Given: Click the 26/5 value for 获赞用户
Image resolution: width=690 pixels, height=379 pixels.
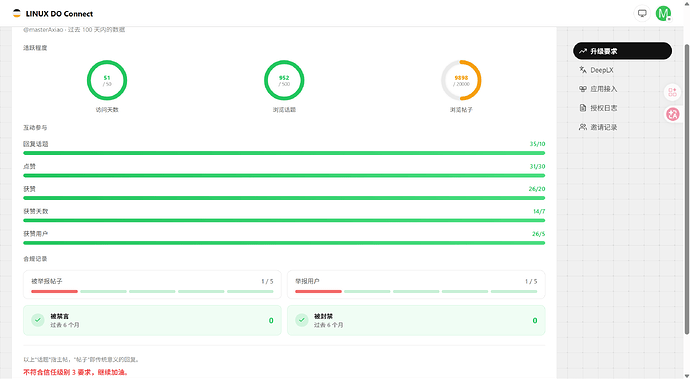Looking at the screenshot, I should 539,234.
